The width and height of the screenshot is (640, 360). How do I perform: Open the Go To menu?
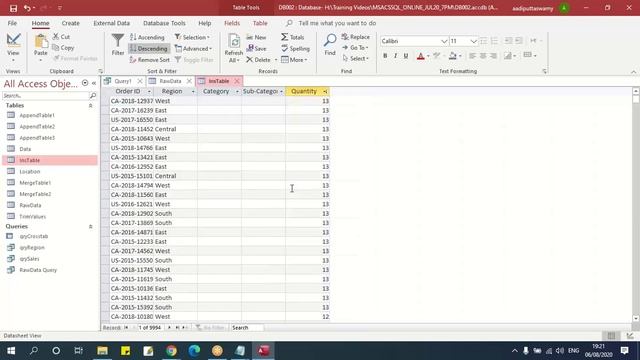pos(356,48)
